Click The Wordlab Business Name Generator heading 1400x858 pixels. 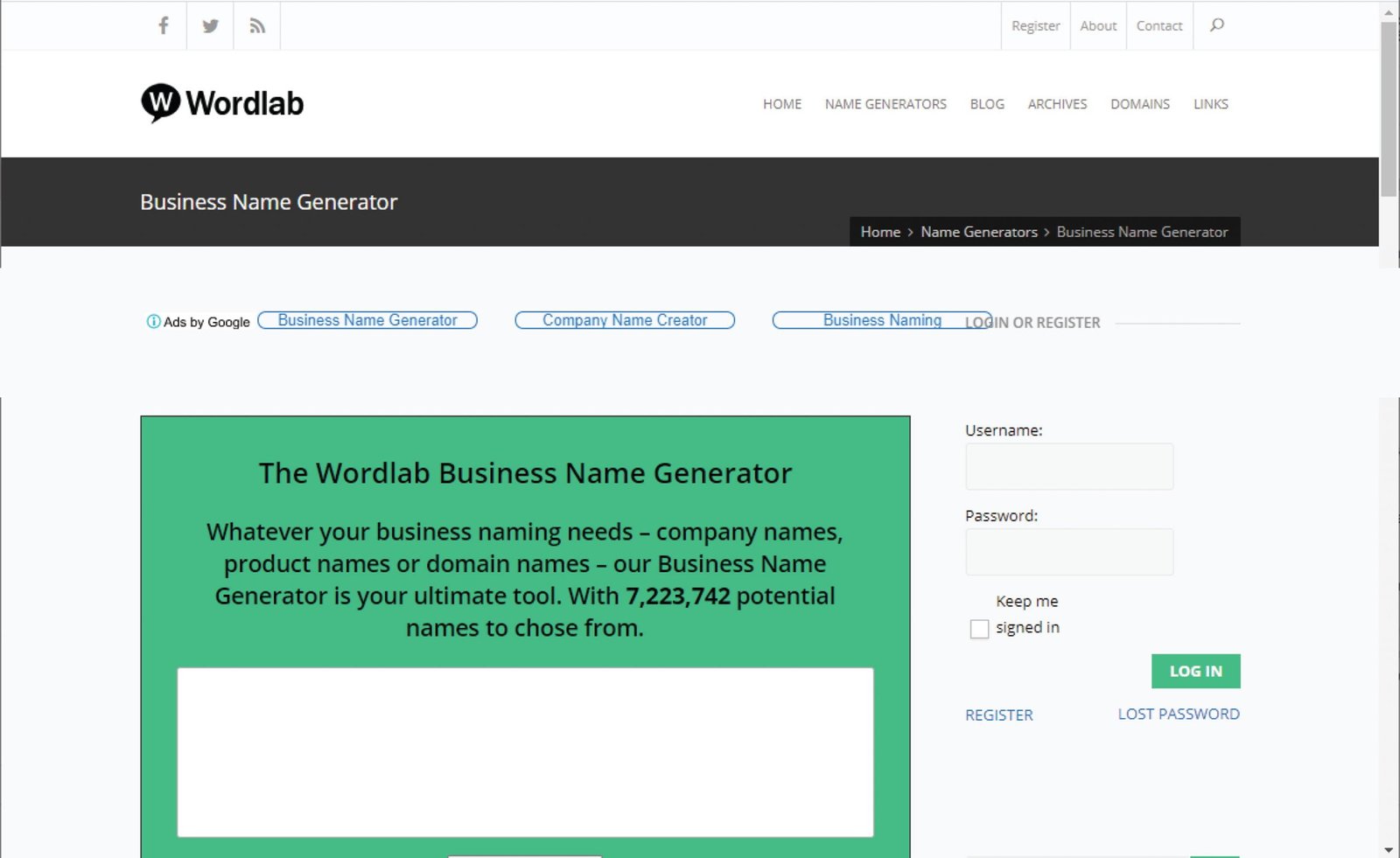click(525, 473)
